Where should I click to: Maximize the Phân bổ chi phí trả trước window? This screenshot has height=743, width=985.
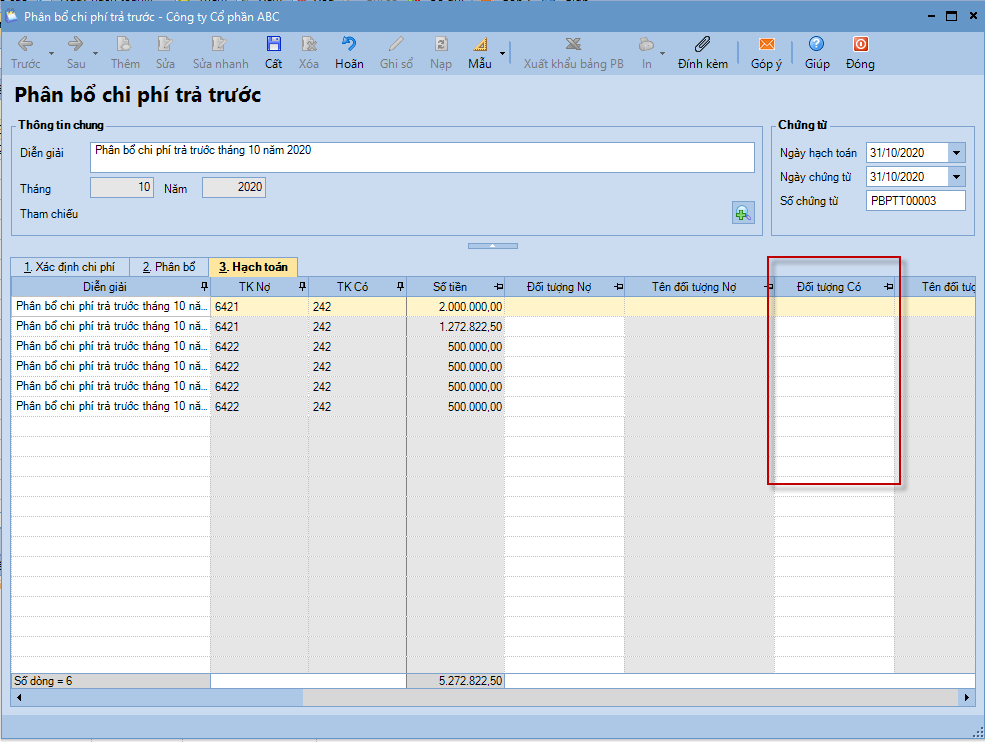[952, 16]
